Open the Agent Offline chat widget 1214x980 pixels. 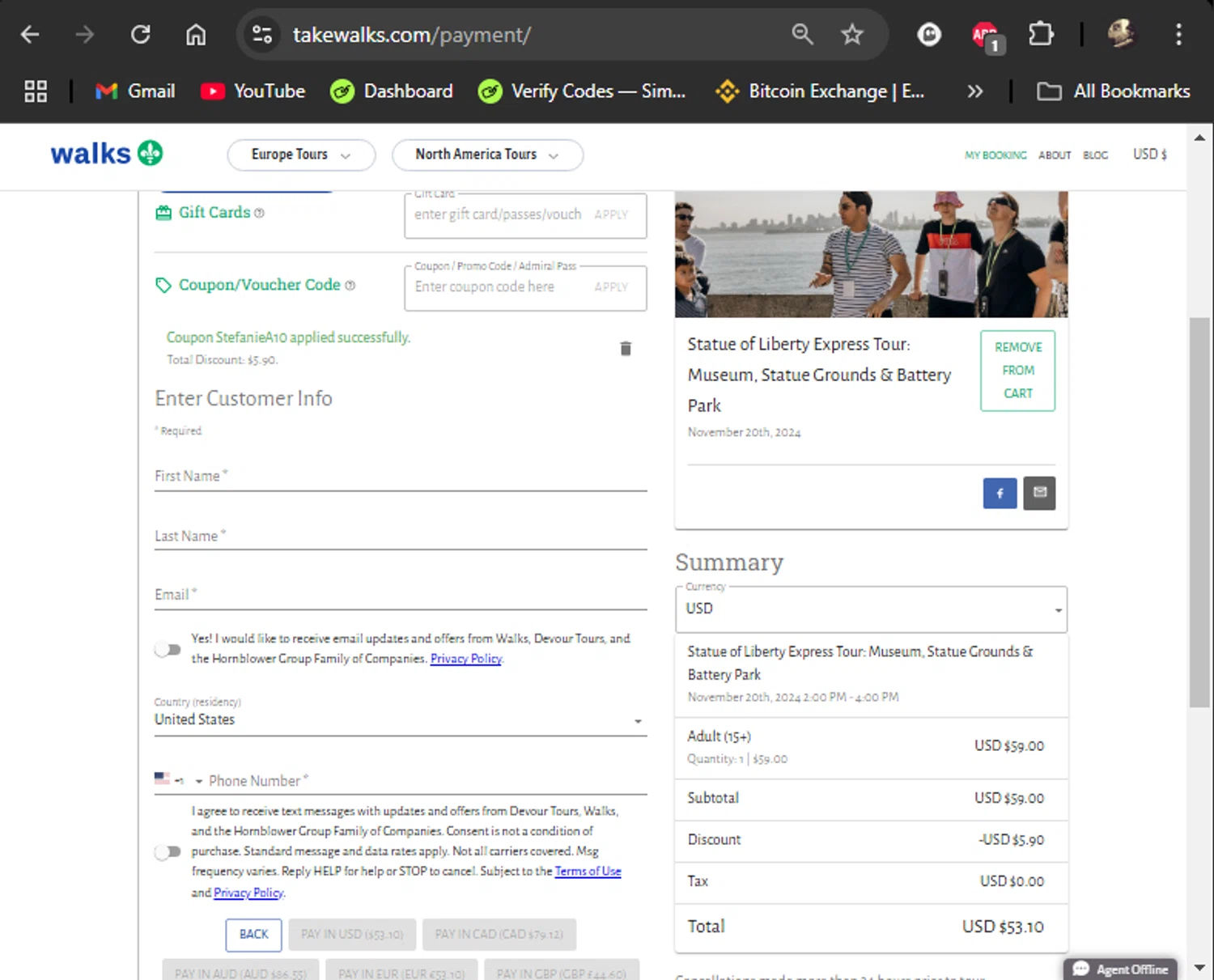[x=1121, y=969]
